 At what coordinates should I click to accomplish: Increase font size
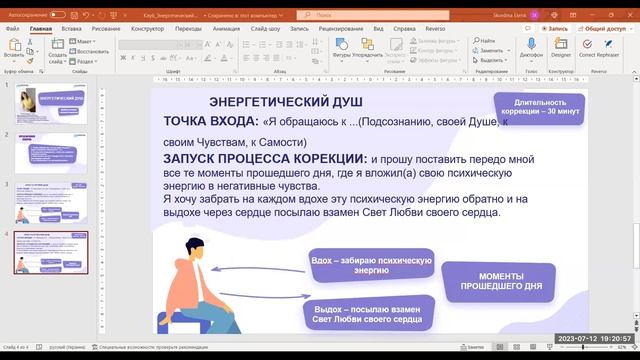(x=208, y=44)
